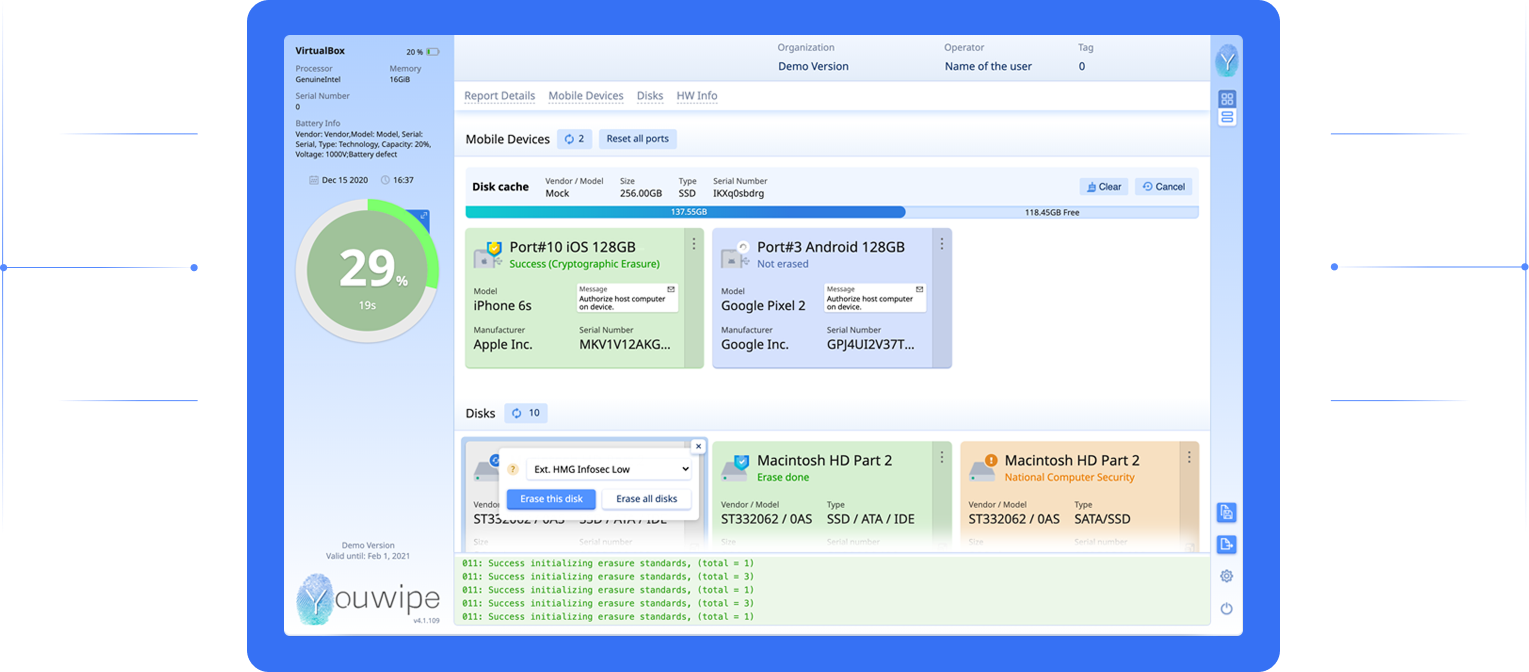
Task: Clear the disk cache
Action: (x=1104, y=187)
